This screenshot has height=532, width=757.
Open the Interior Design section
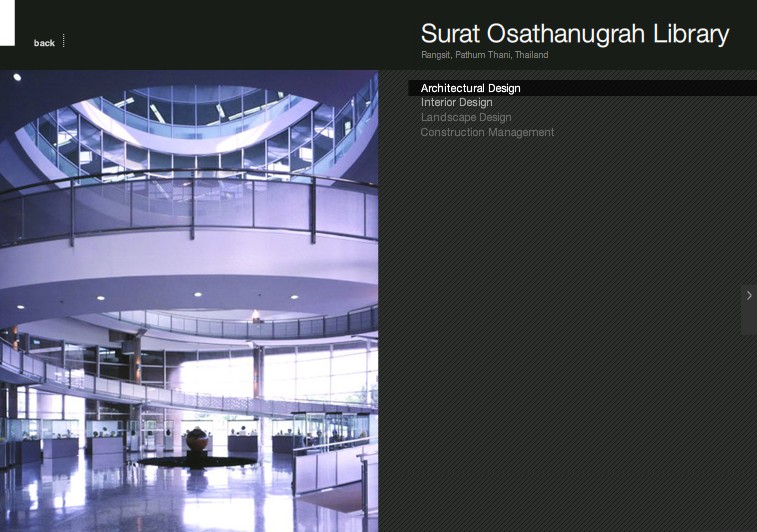click(456, 102)
